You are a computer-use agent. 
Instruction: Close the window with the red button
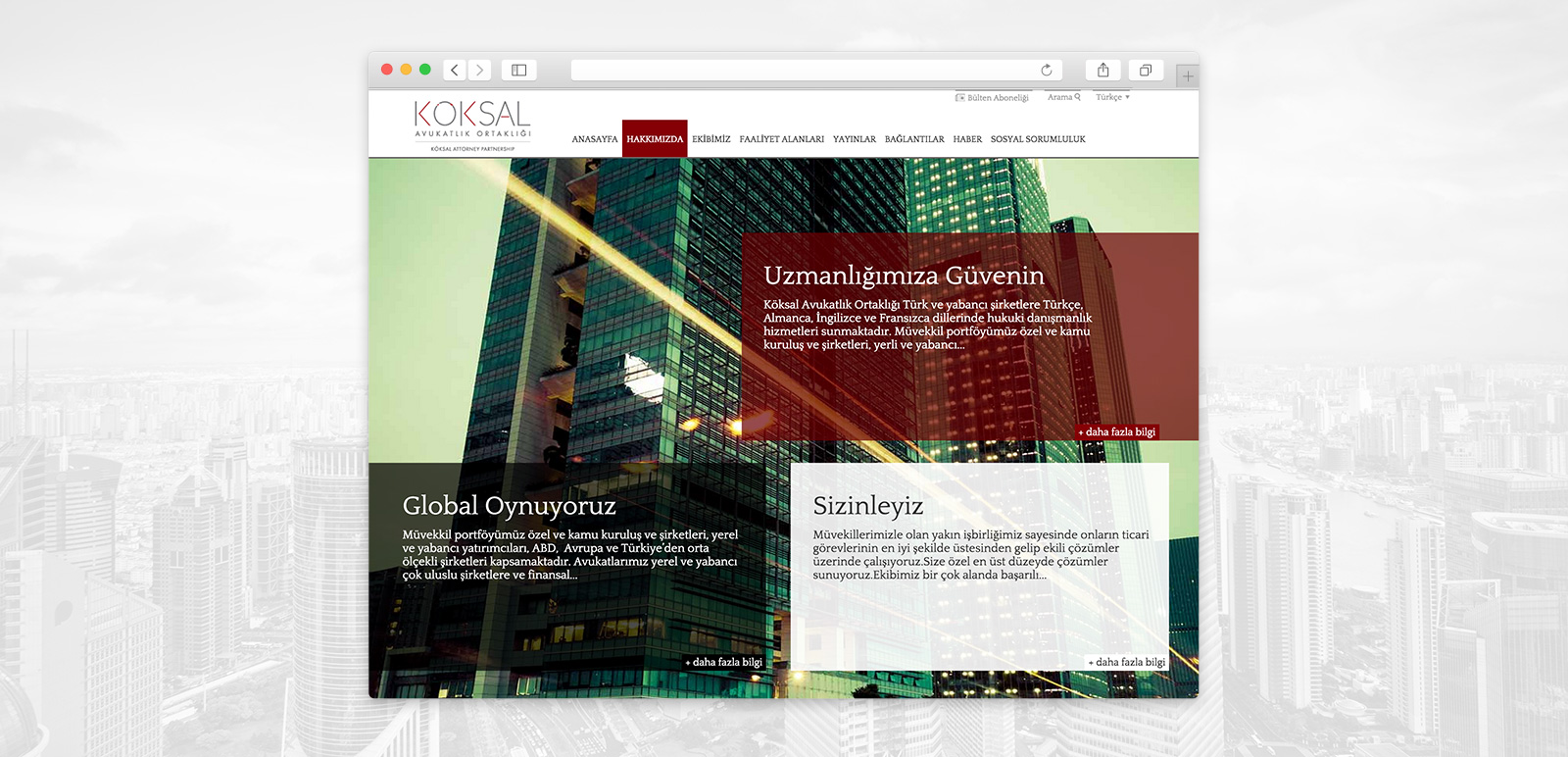pyautogui.click(x=387, y=70)
